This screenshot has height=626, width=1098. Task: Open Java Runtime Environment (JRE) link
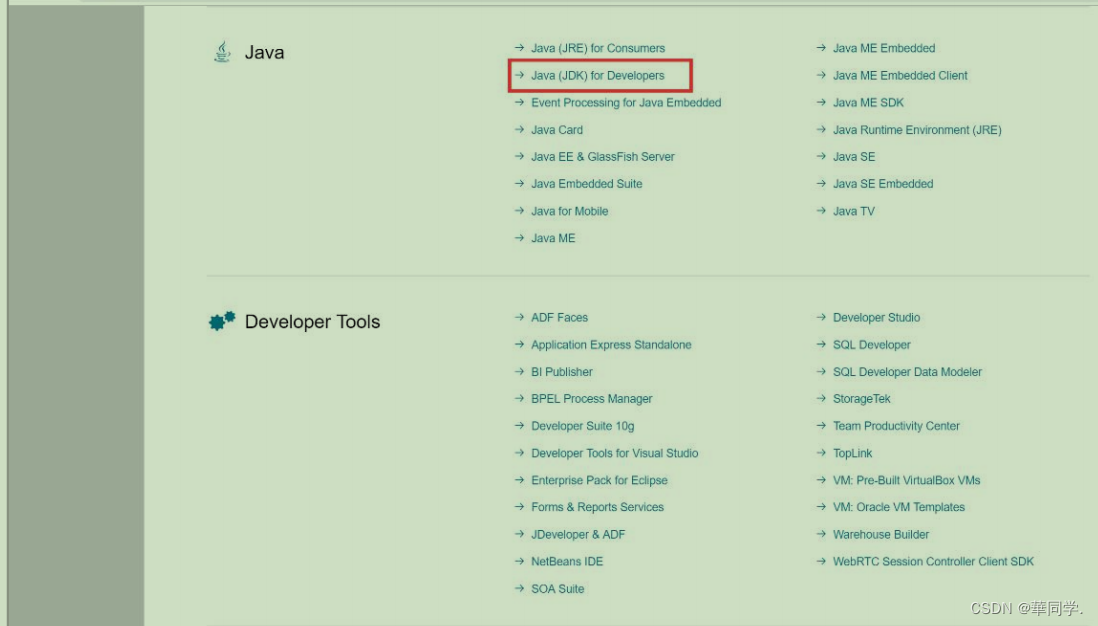(x=917, y=130)
